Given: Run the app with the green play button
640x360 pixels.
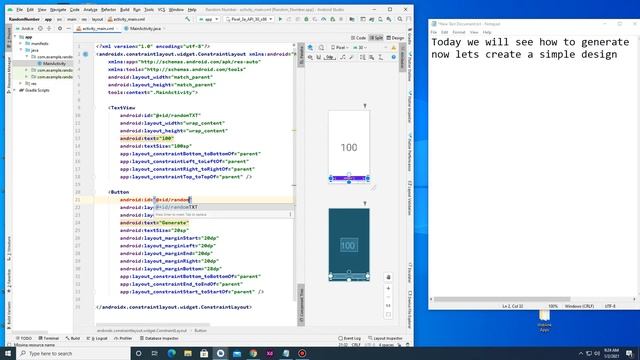Looking at the screenshot, I should [280, 19].
